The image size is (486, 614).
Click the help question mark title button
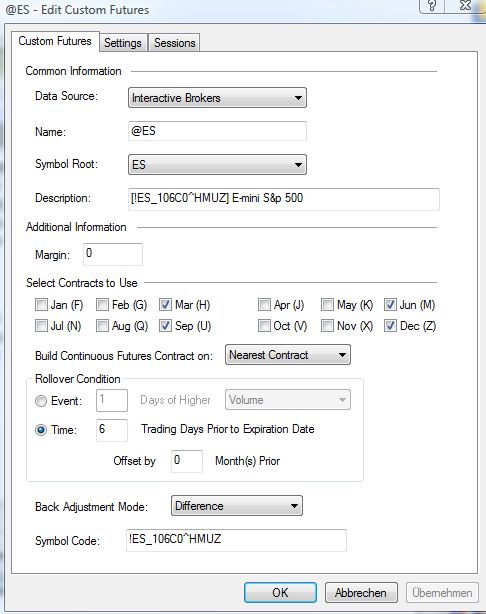(433, 6)
